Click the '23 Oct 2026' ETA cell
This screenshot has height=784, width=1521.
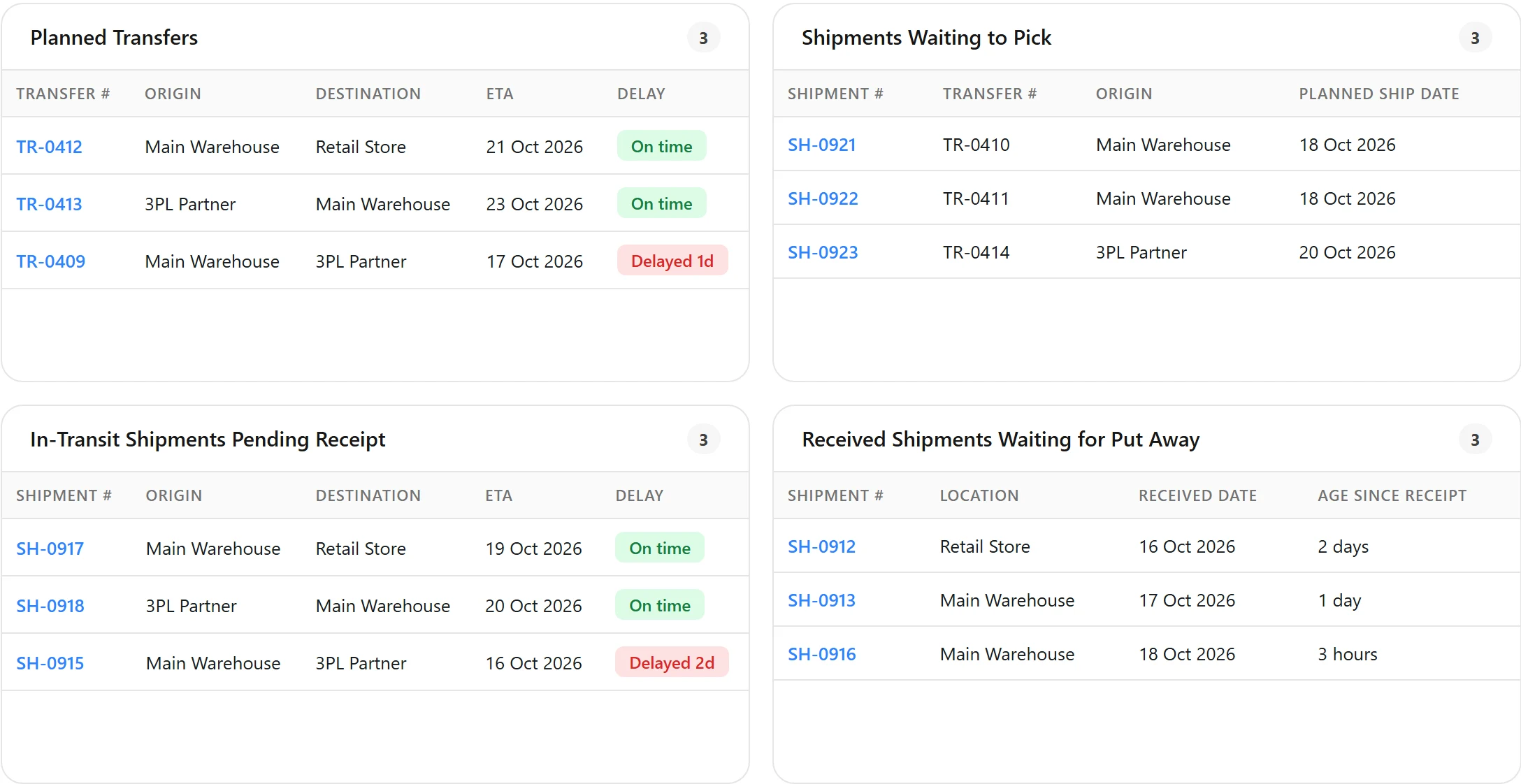(535, 204)
